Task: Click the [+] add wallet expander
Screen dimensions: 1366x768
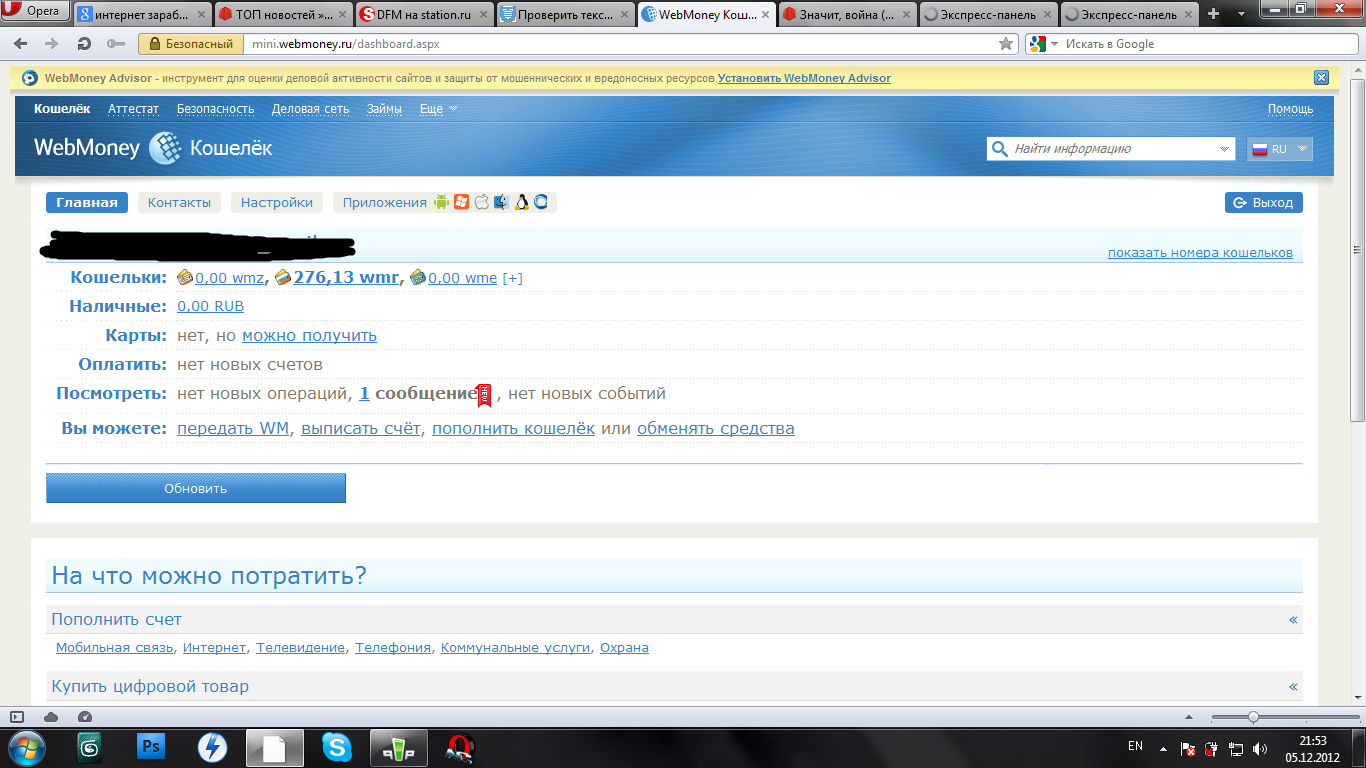Action: [512, 278]
